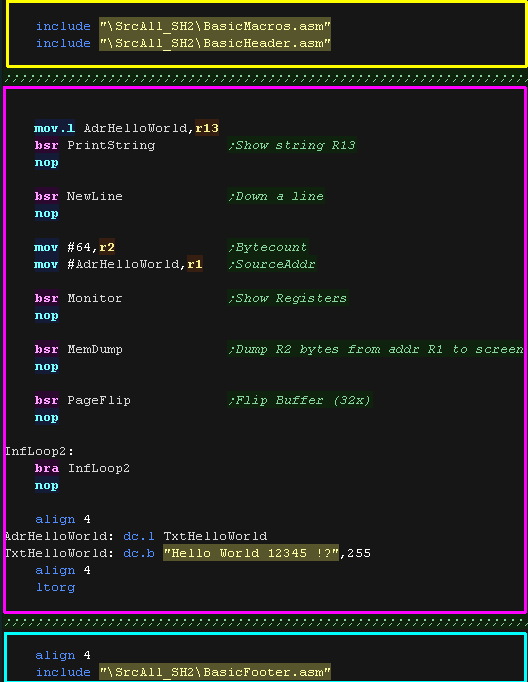Click the ';Flip Buffer (32x)' comment
The width and height of the screenshot is (528, 682).
(300, 400)
